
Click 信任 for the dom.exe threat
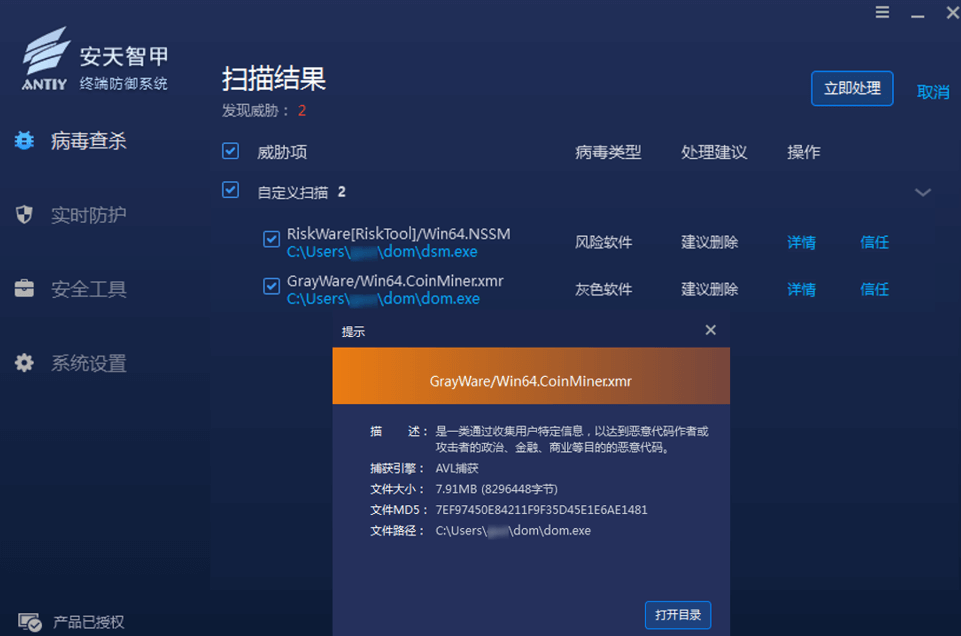click(x=874, y=289)
